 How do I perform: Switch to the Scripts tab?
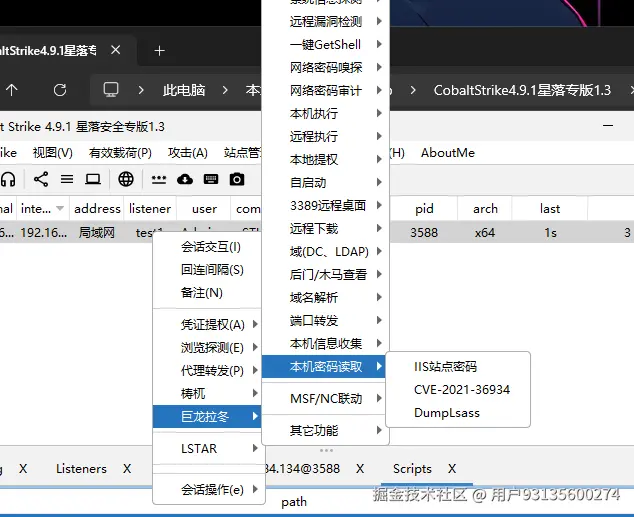tap(412, 468)
